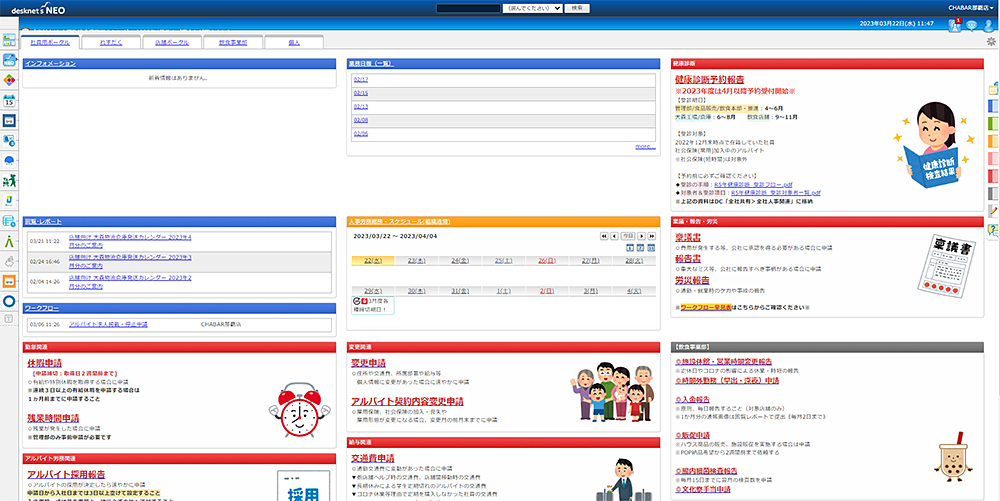The width and height of the screenshot is (1000, 501).
Task: Open the 3月度 schedule event on 29th
Action: click(373, 305)
